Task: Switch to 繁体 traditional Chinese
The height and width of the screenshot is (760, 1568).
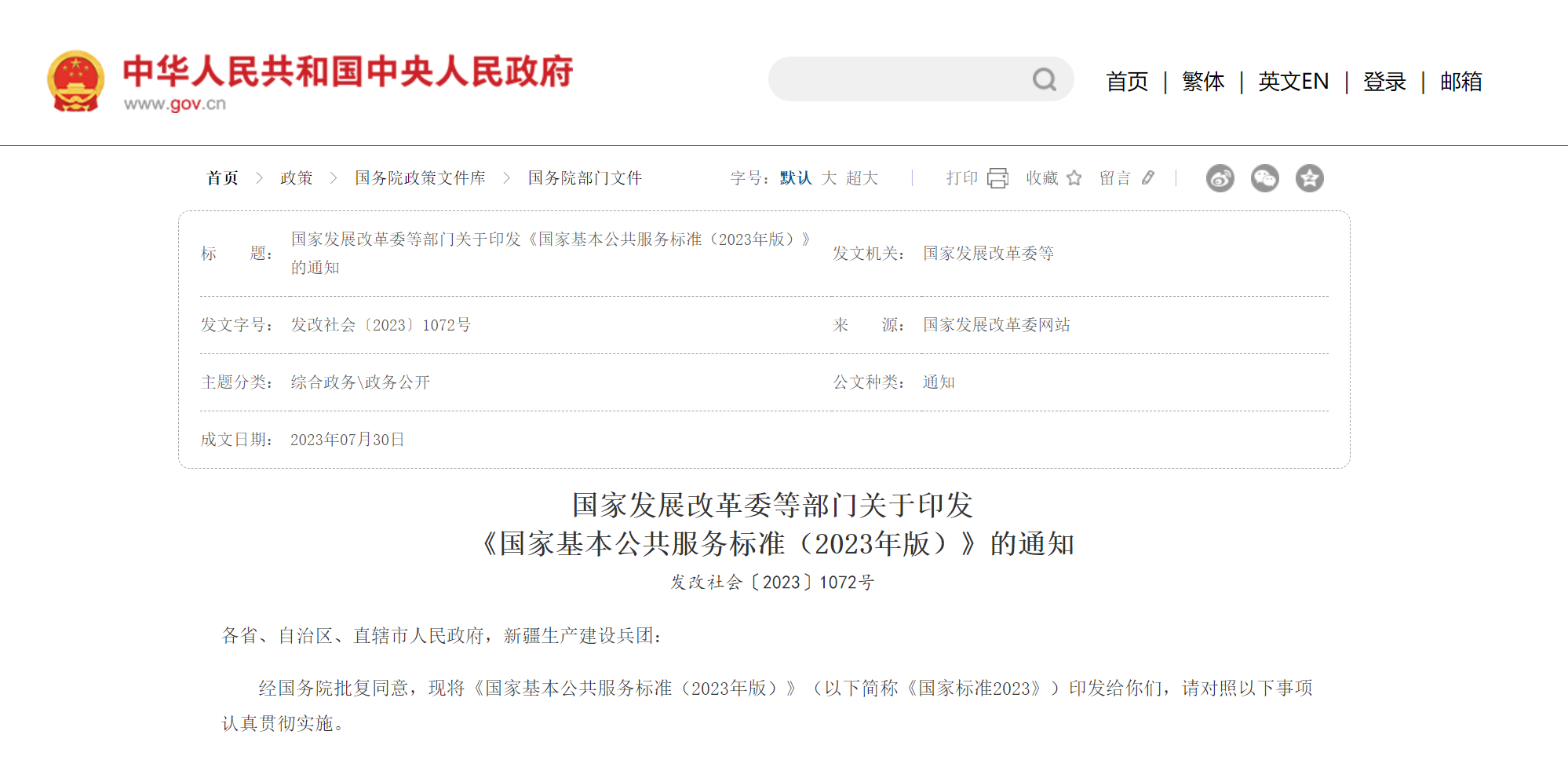Action: pyautogui.click(x=1202, y=82)
